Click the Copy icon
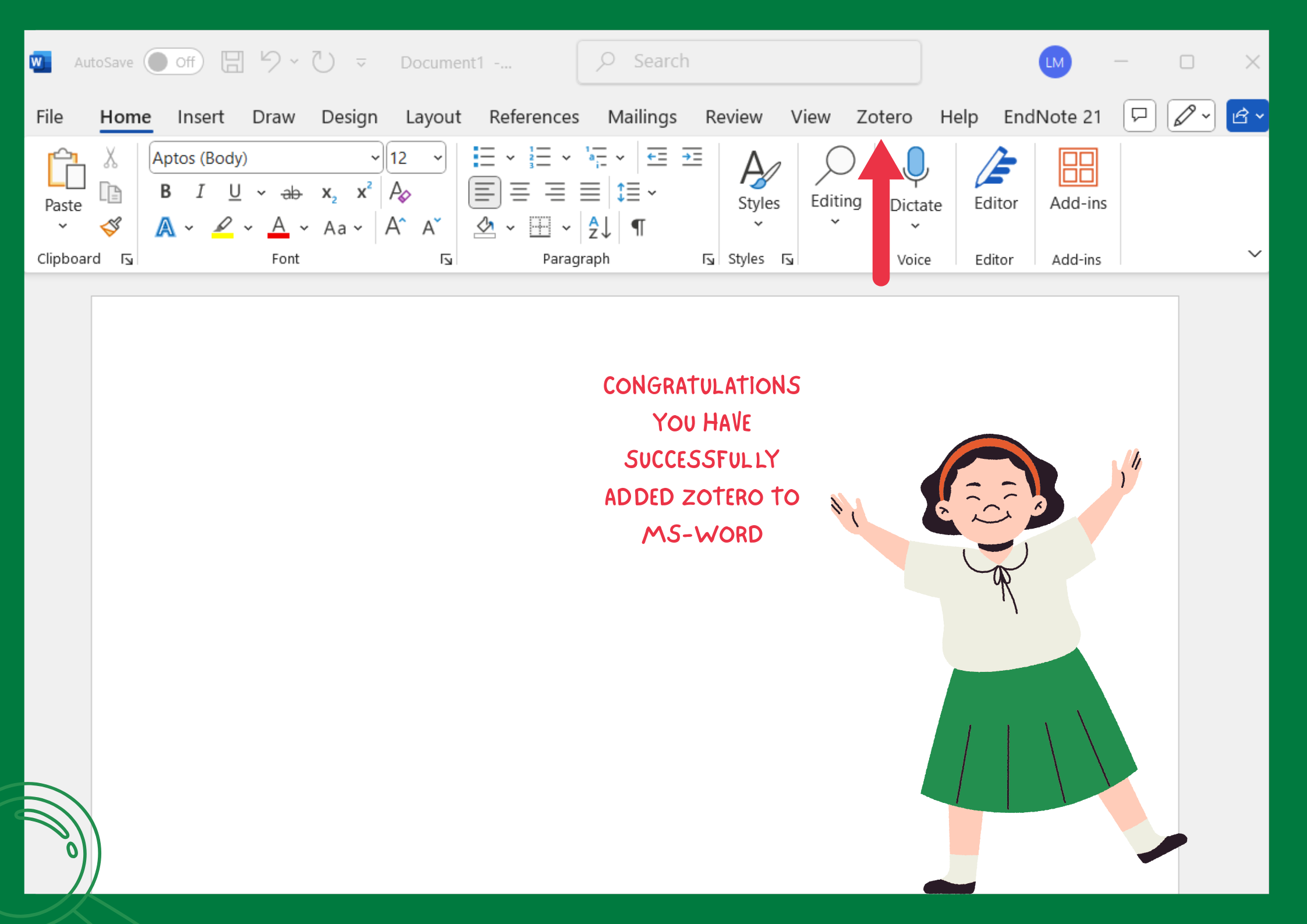The width and height of the screenshot is (1307, 924). tap(111, 192)
